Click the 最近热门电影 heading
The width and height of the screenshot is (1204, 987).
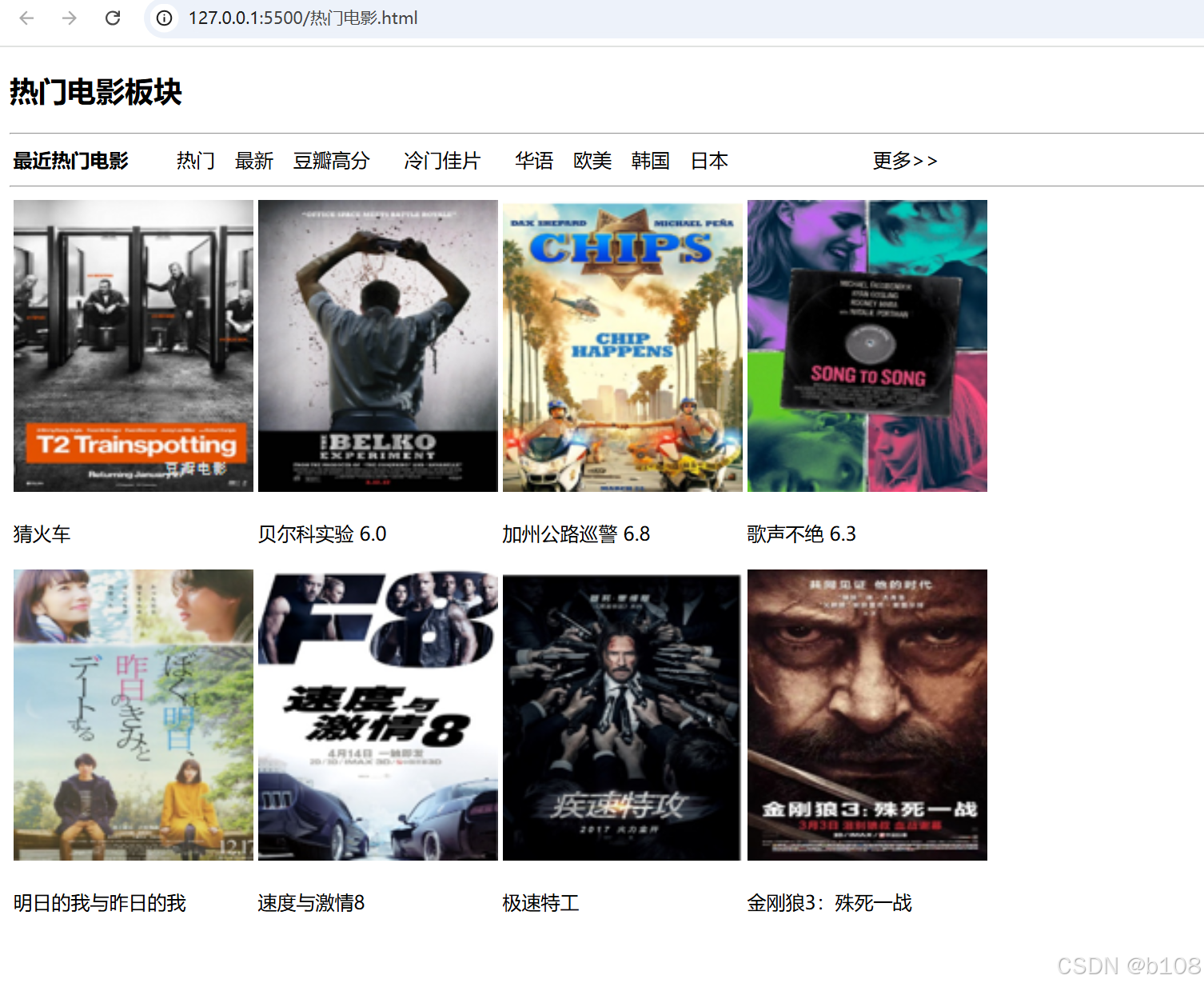[x=70, y=161]
